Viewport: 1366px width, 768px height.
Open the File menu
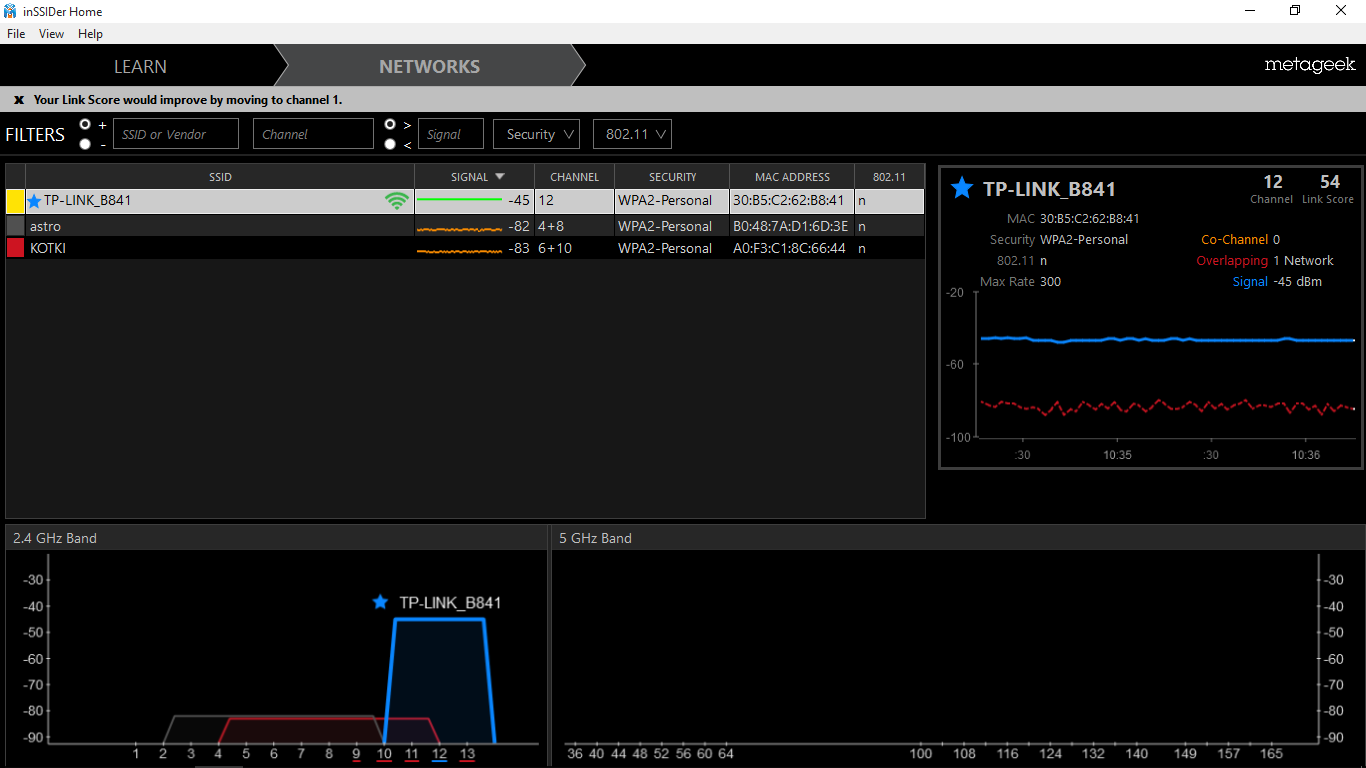coord(16,34)
